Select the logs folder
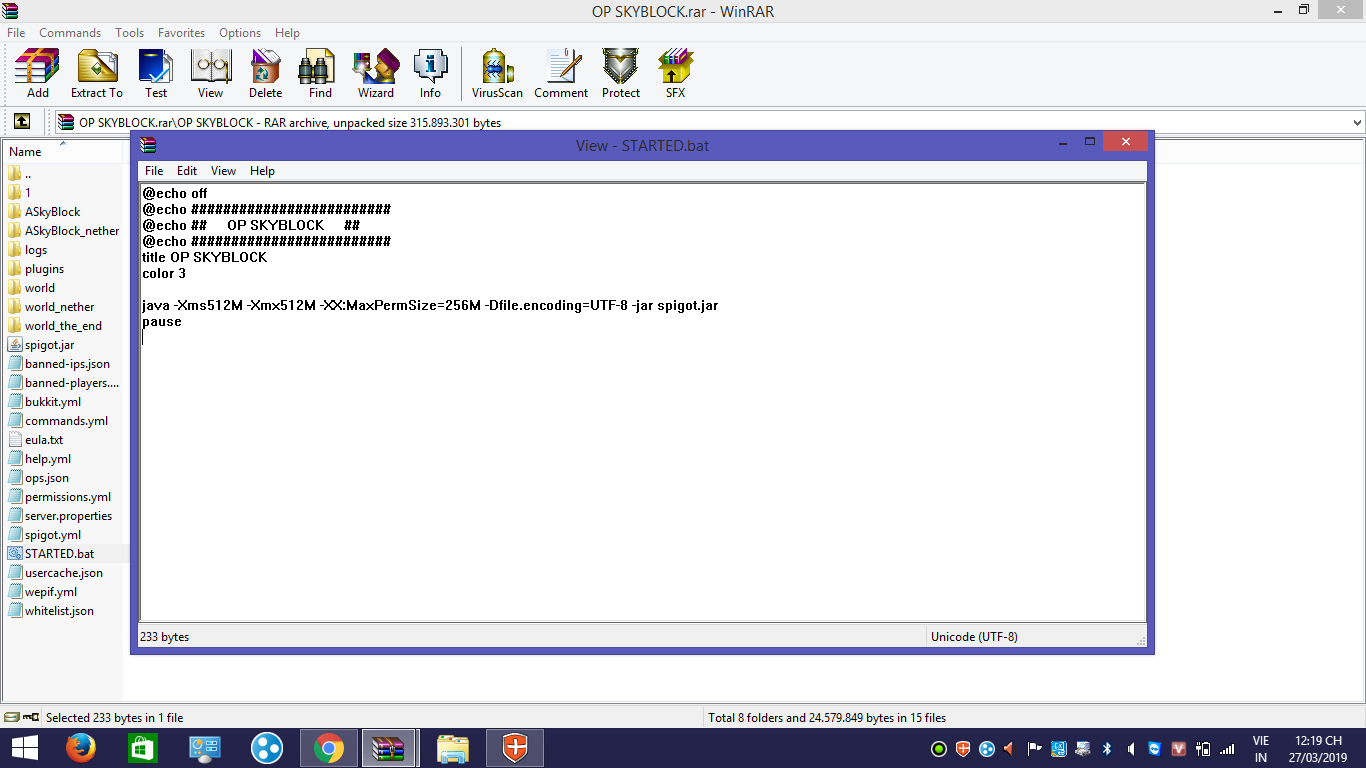 tap(28, 250)
